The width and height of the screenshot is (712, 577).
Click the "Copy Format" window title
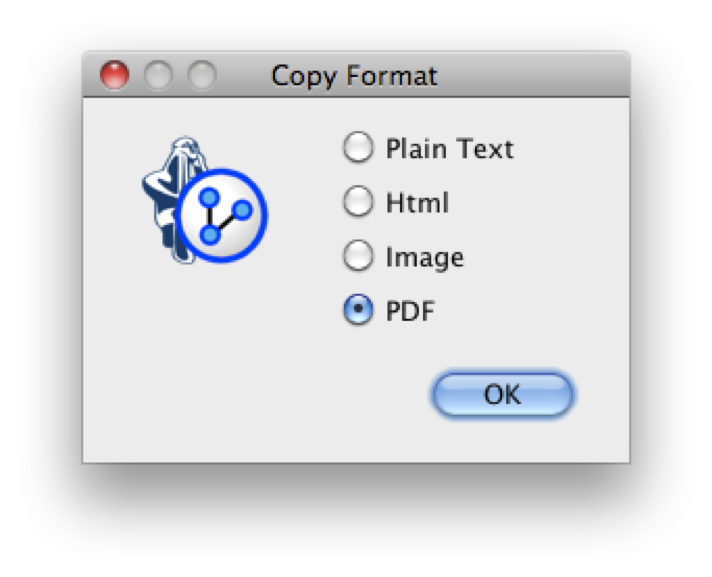354,76
